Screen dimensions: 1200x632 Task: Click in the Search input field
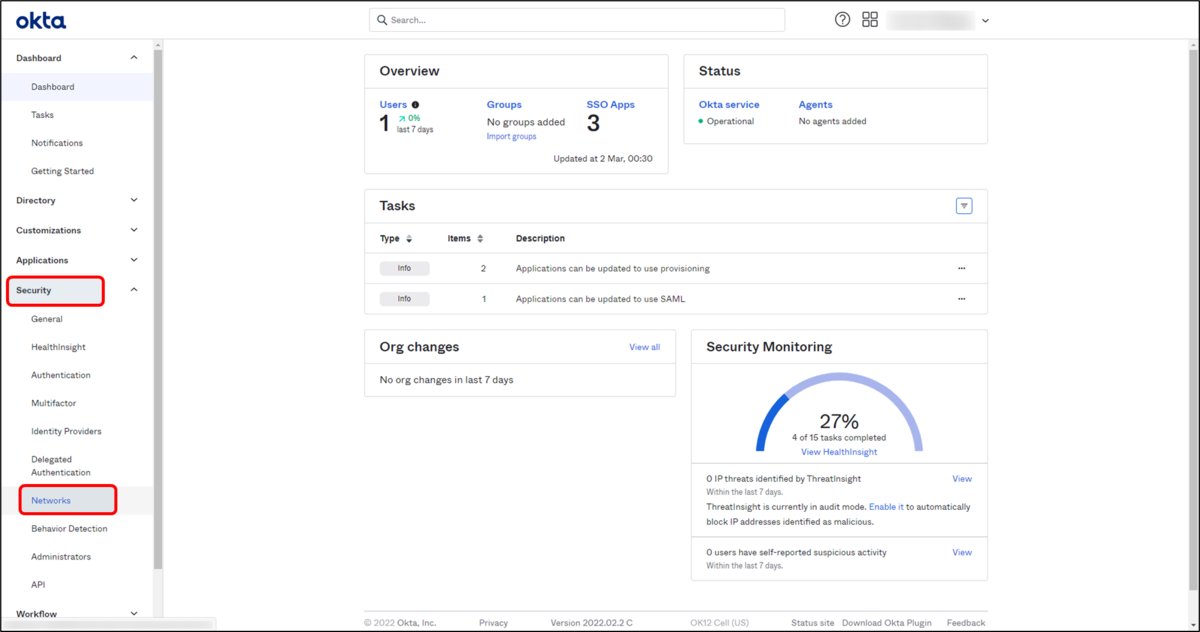[577, 20]
